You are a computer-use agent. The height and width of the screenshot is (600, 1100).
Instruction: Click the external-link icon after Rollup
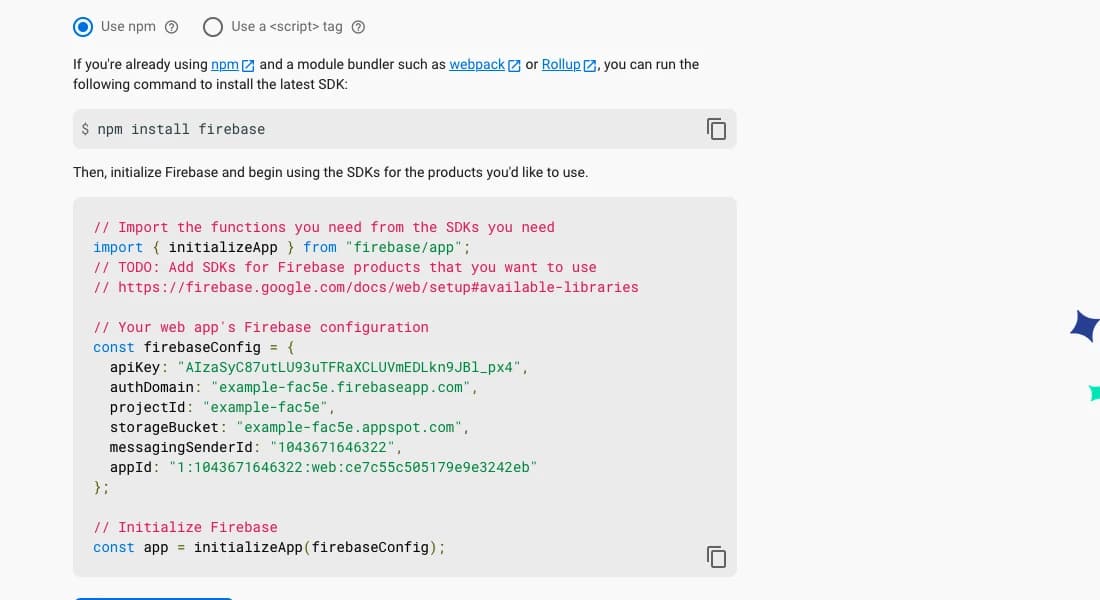[x=590, y=65]
